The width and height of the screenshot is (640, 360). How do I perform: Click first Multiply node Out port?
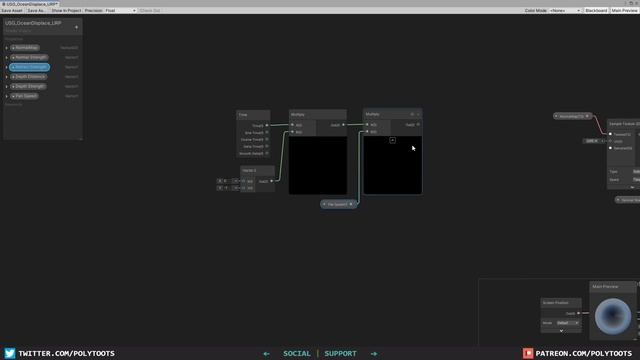(x=343, y=125)
